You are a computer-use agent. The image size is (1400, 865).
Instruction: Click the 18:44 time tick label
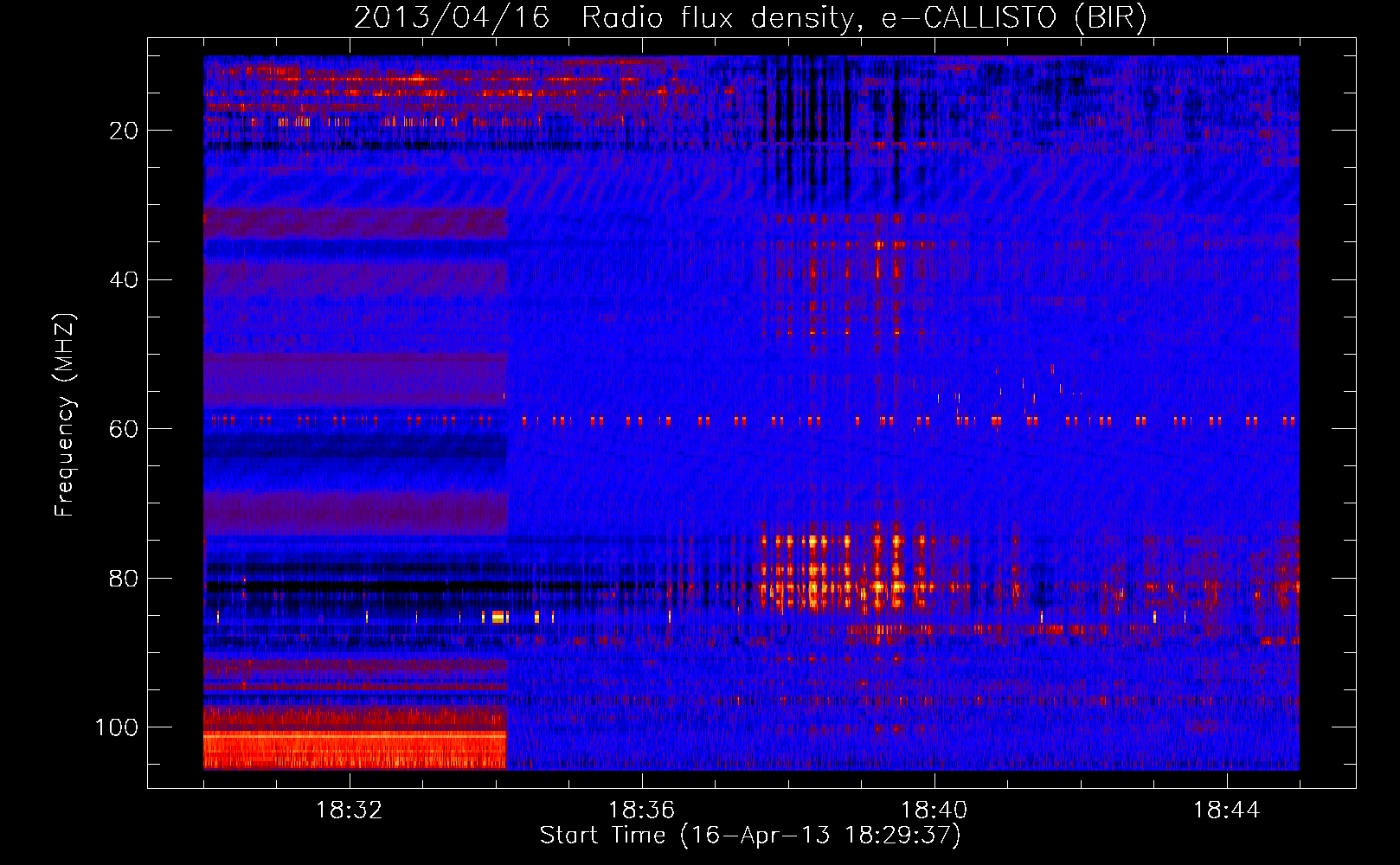[1227, 811]
